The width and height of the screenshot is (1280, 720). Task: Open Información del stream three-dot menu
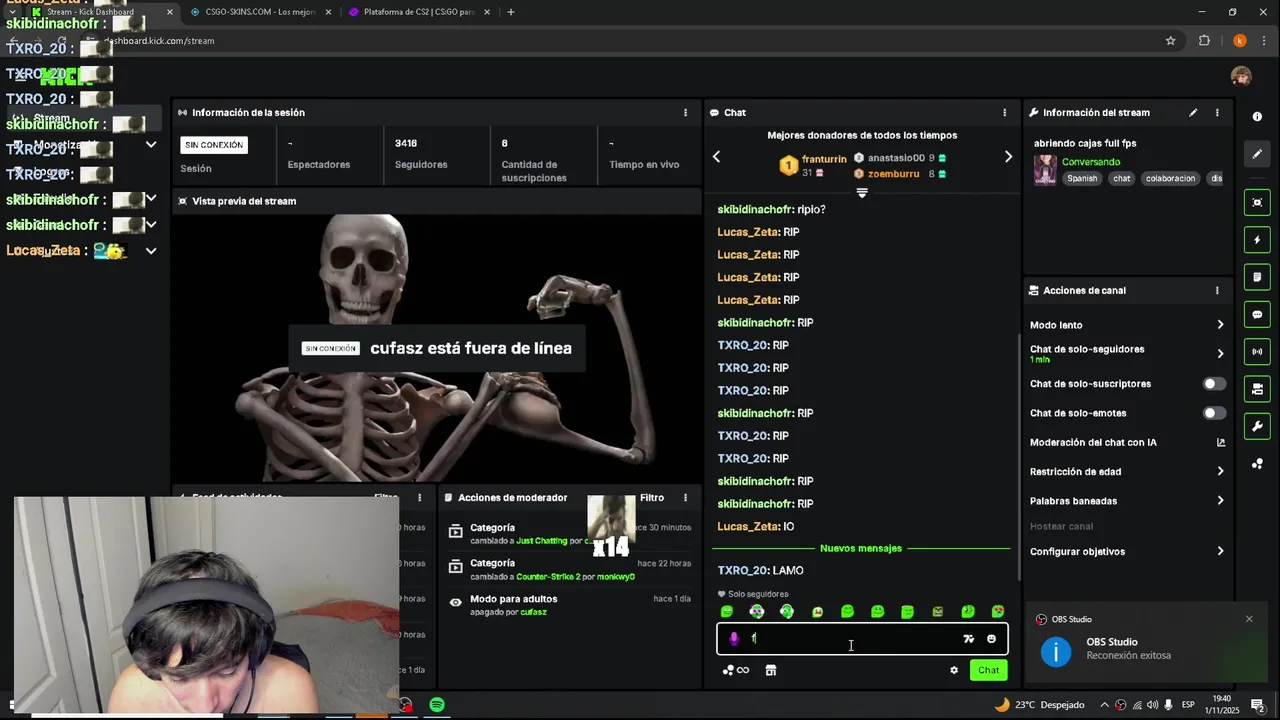pos(1217,113)
